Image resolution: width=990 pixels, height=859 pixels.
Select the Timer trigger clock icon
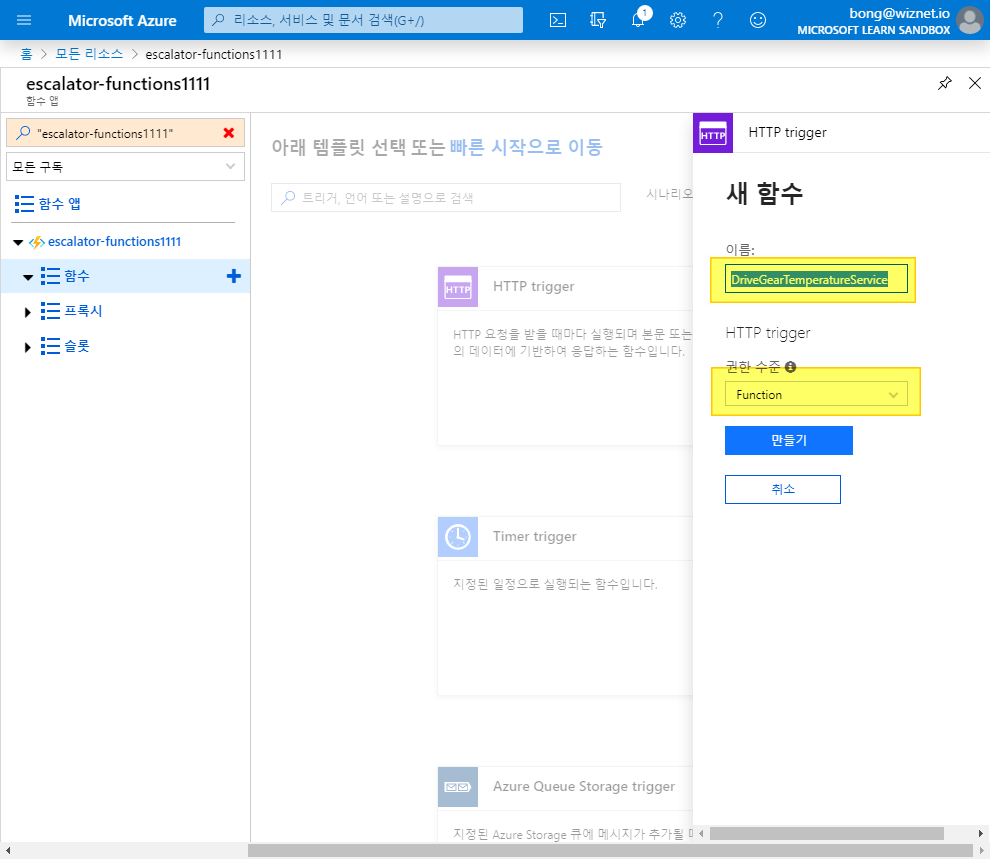coord(458,536)
